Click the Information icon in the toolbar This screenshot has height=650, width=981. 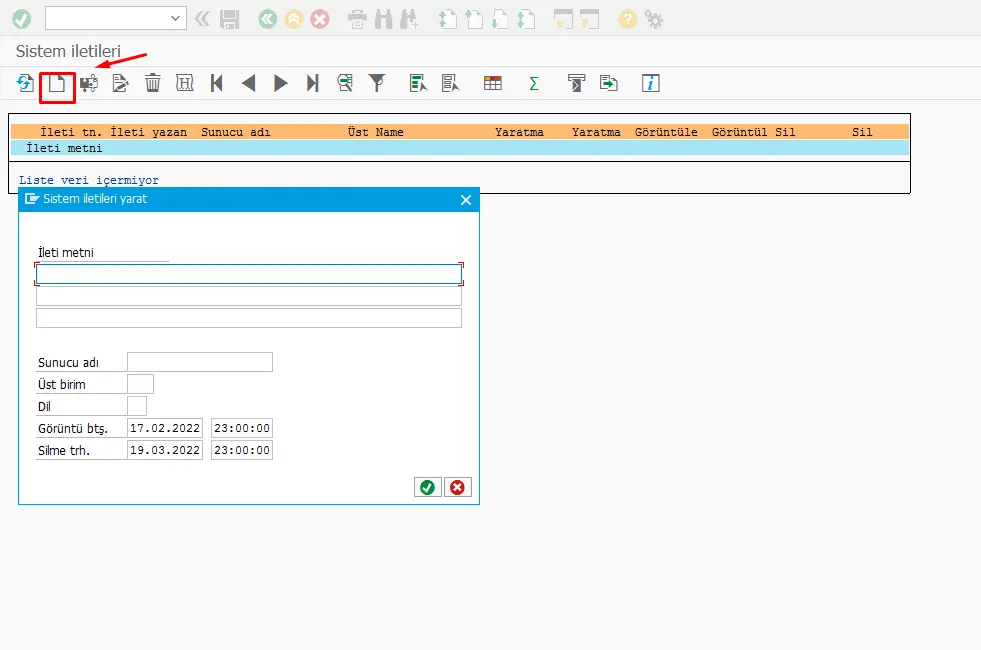650,84
